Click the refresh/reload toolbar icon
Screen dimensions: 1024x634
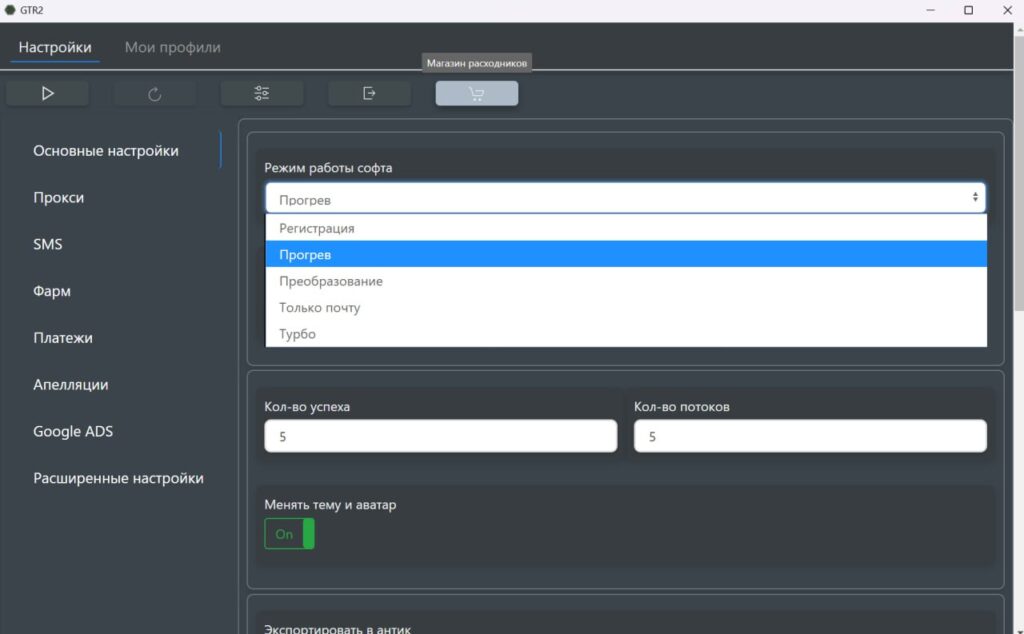pyautogui.click(x=155, y=93)
